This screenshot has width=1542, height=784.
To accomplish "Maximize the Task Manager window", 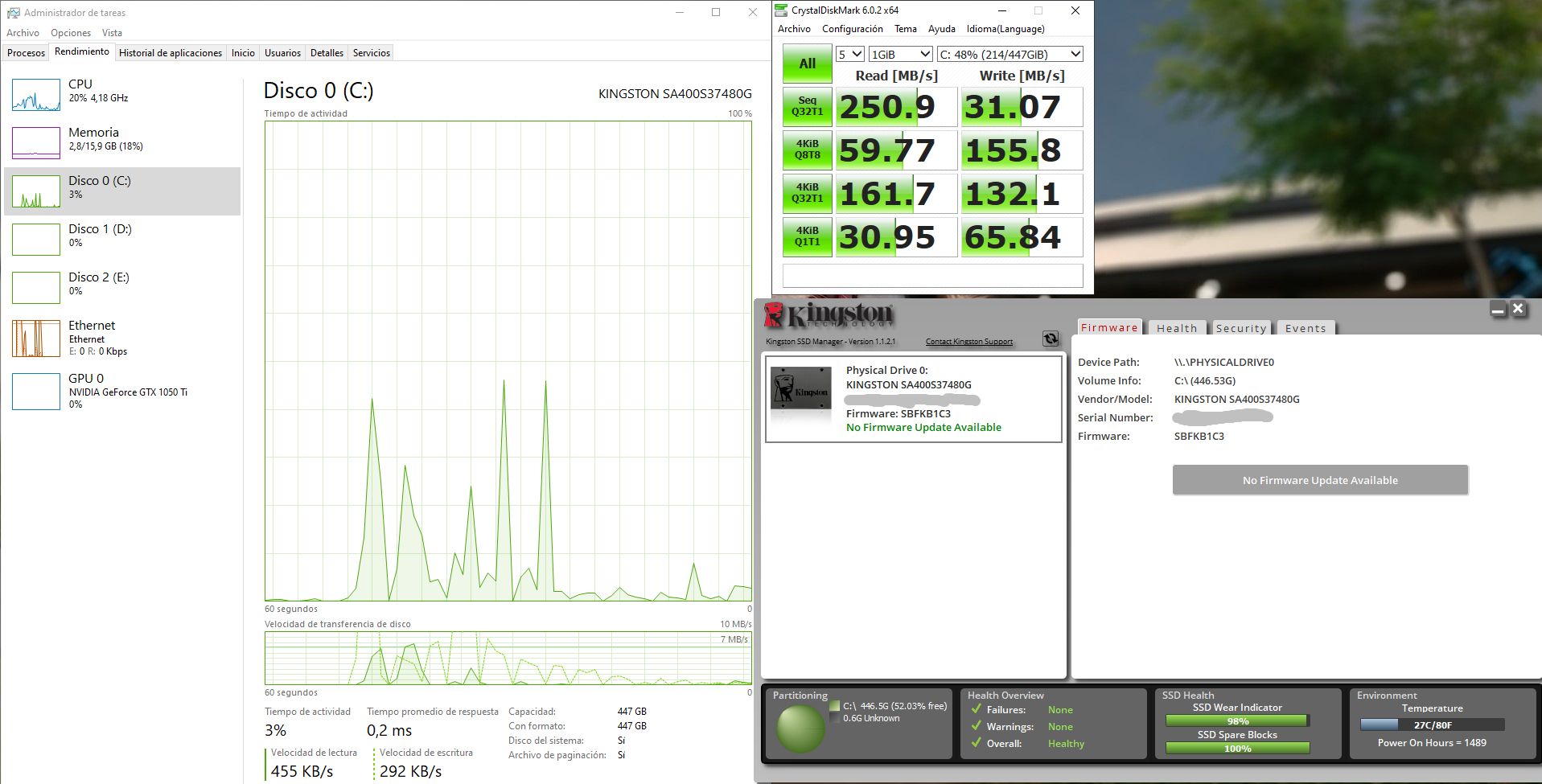I will coord(716,12).
